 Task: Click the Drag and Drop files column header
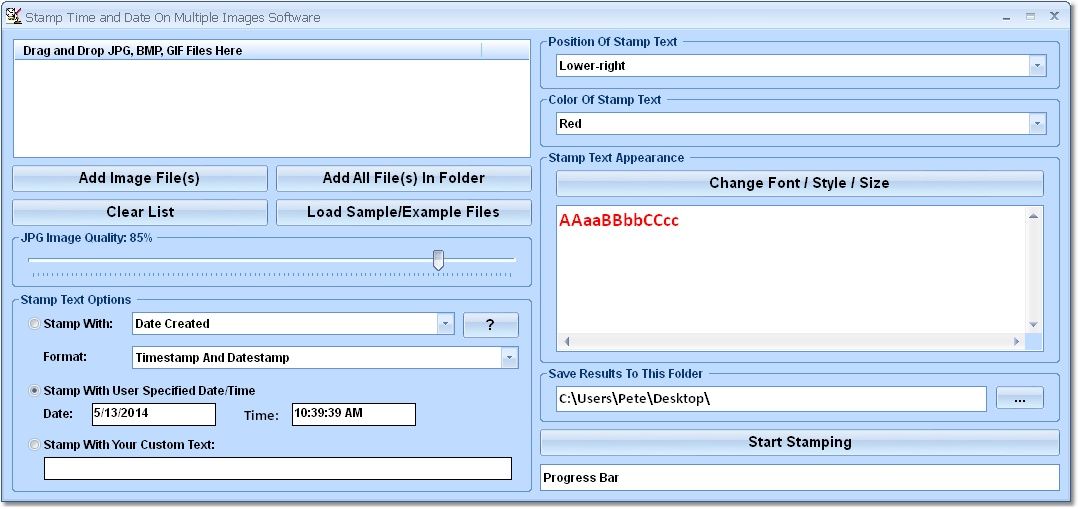pos(248,50)
